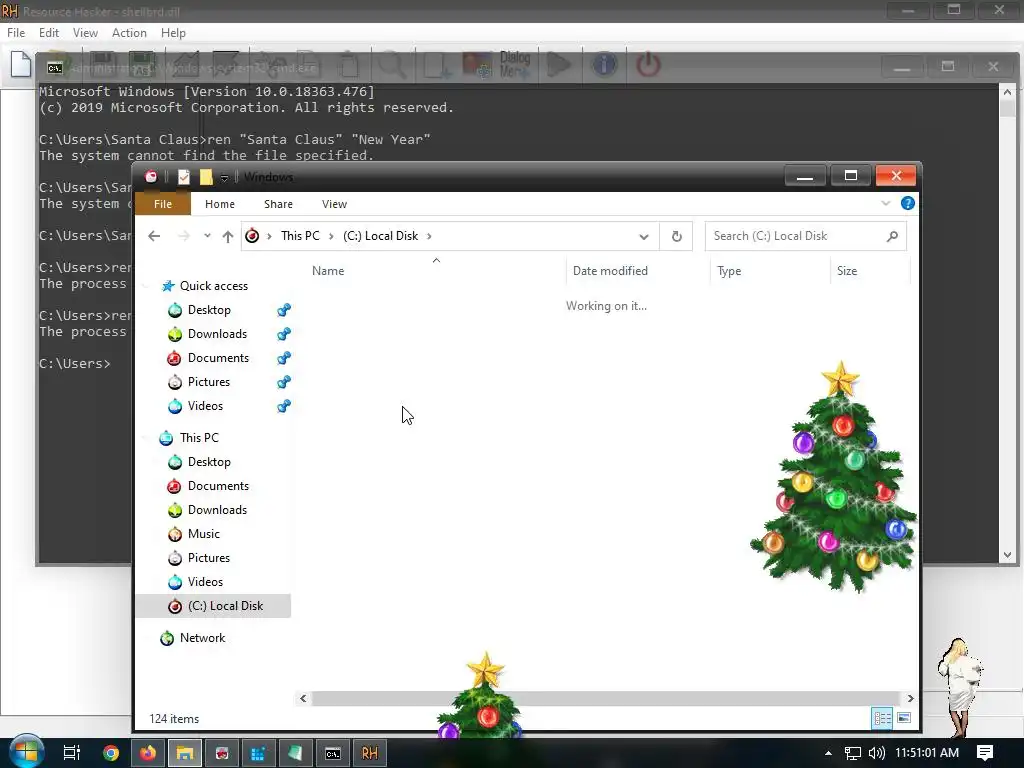This screenshot has width=1024, height=768.
Task: Open Music folder under This PC
Action: pyautogui.click(x=204, y=534)
